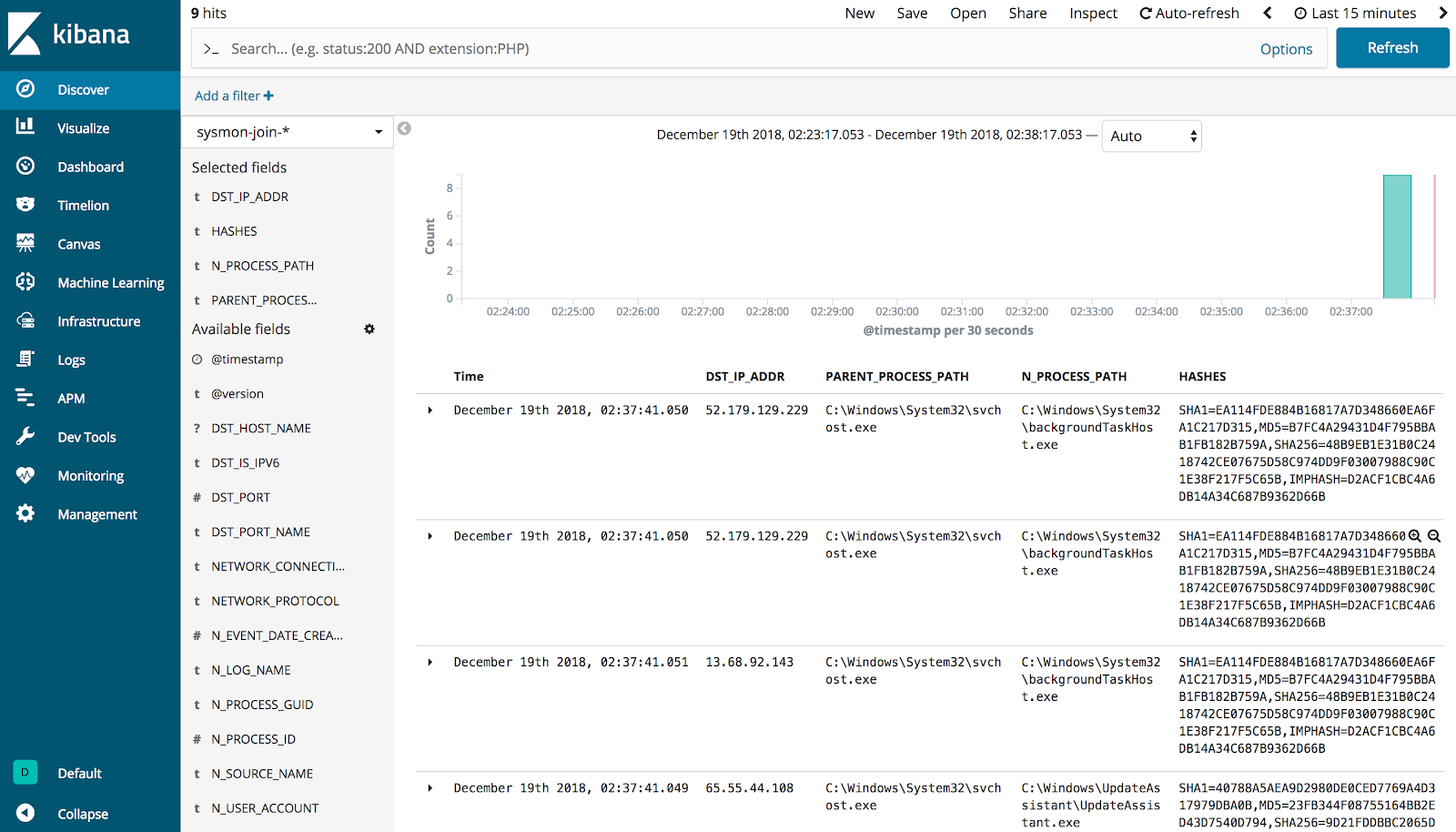Viewport: 1456px width, 832px height.
Task: Click the New menu item
Action: tap(859, 13)
